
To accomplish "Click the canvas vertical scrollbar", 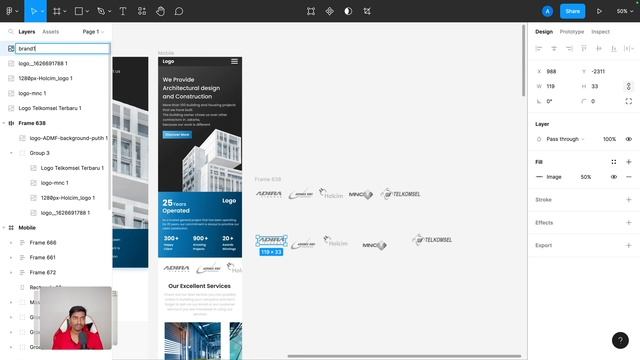I will point(523,61).
